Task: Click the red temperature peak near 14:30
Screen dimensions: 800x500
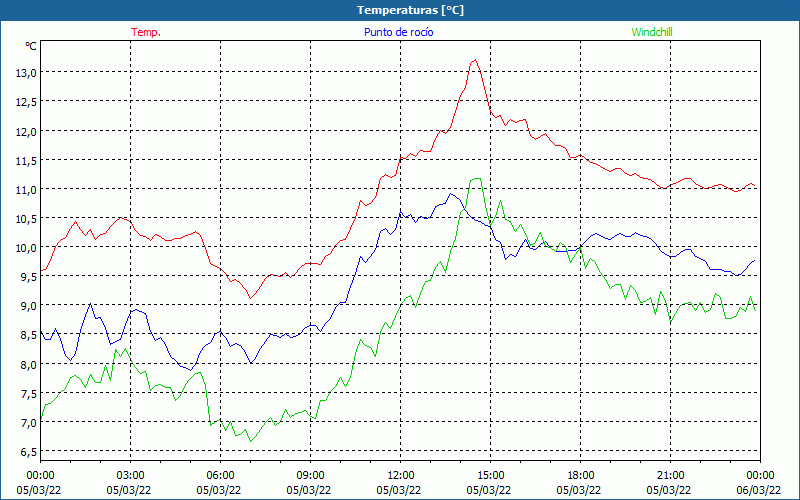Action: [475, 60]
